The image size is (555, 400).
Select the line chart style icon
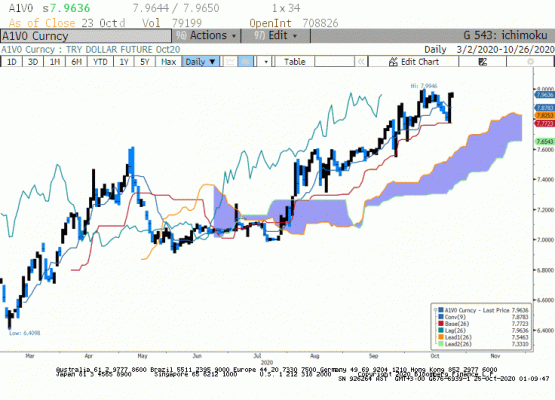coord(230,62)
